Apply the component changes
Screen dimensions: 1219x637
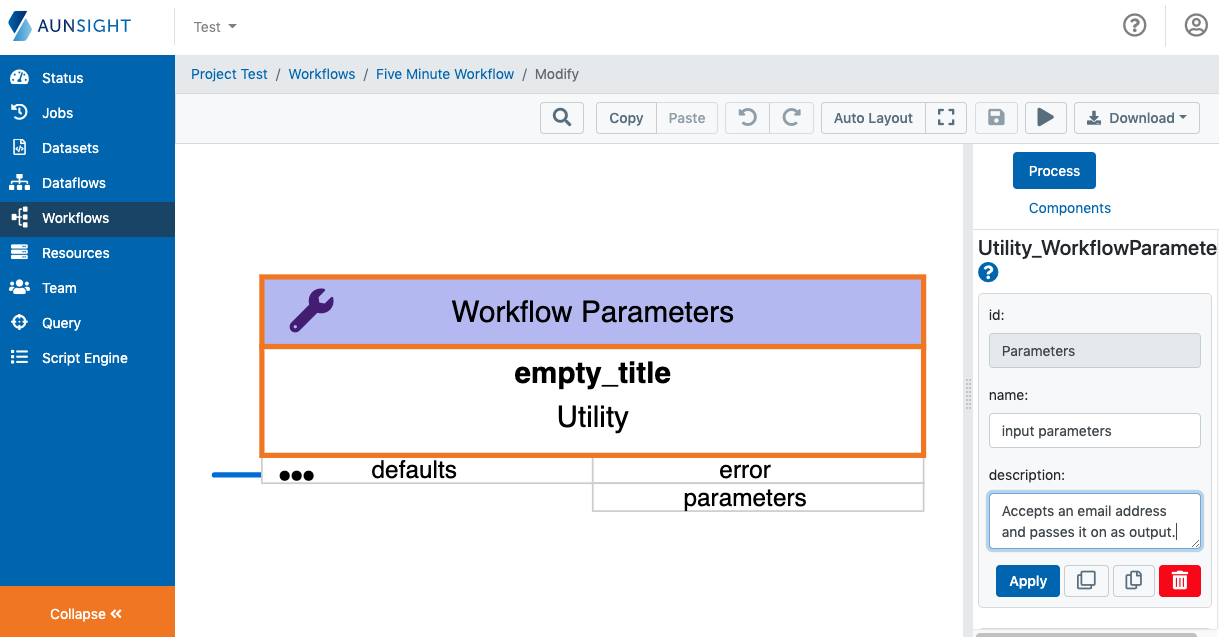pos(1027,580)
